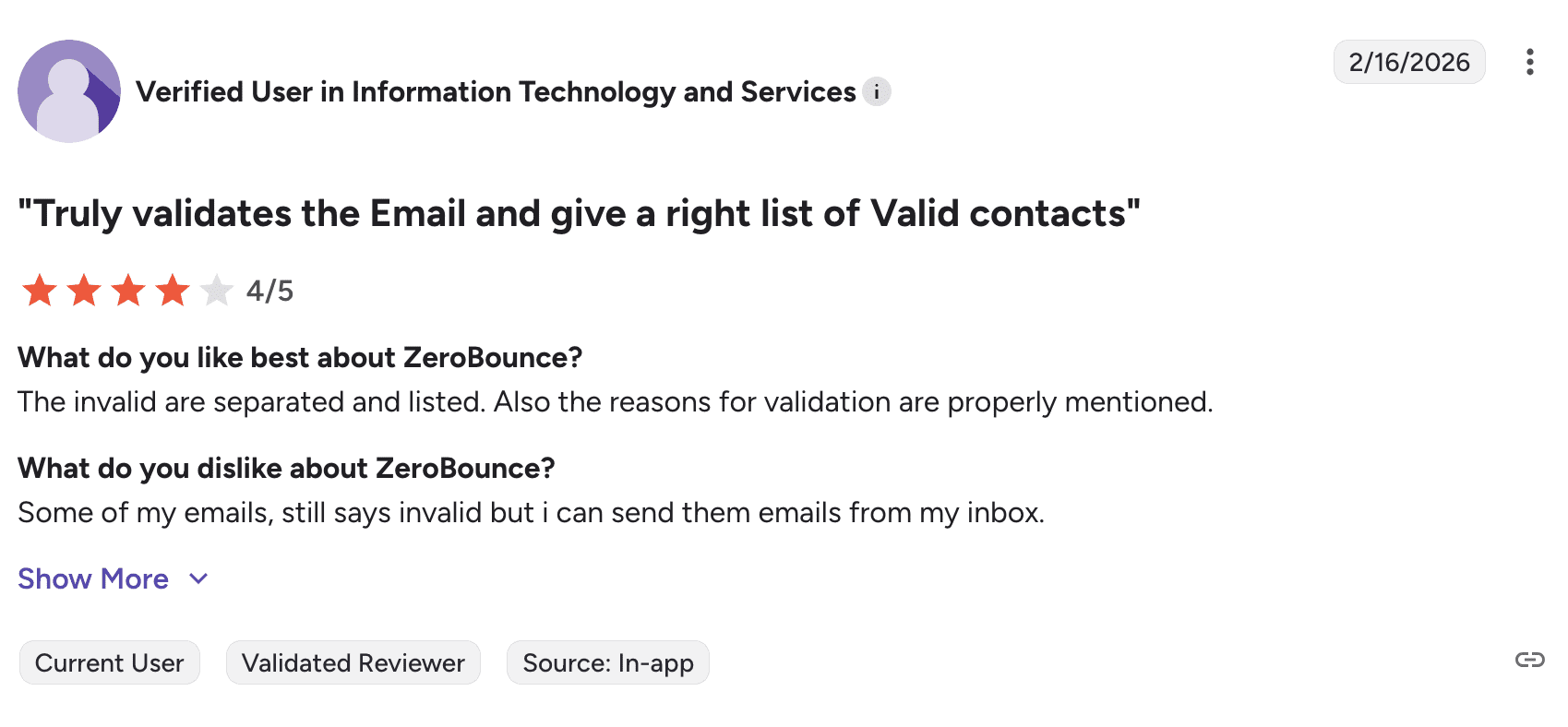
Task: Click the 4/5 rating score text
Action: click(x=269, y=292)
